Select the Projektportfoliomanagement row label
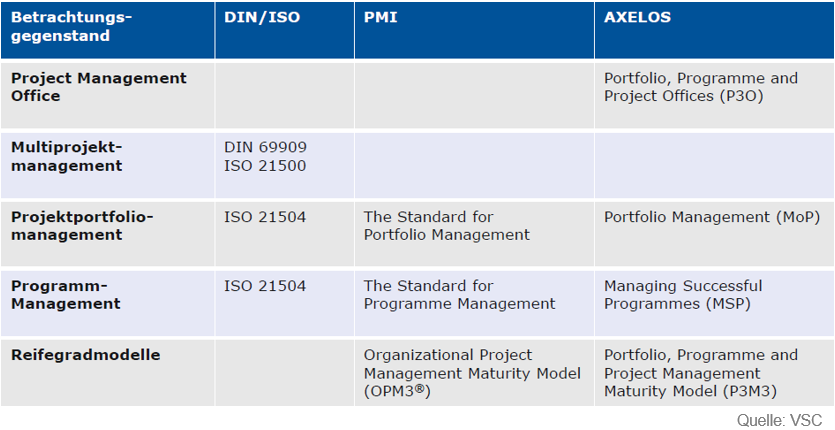 pyautogui.click(x=82, y=226)
